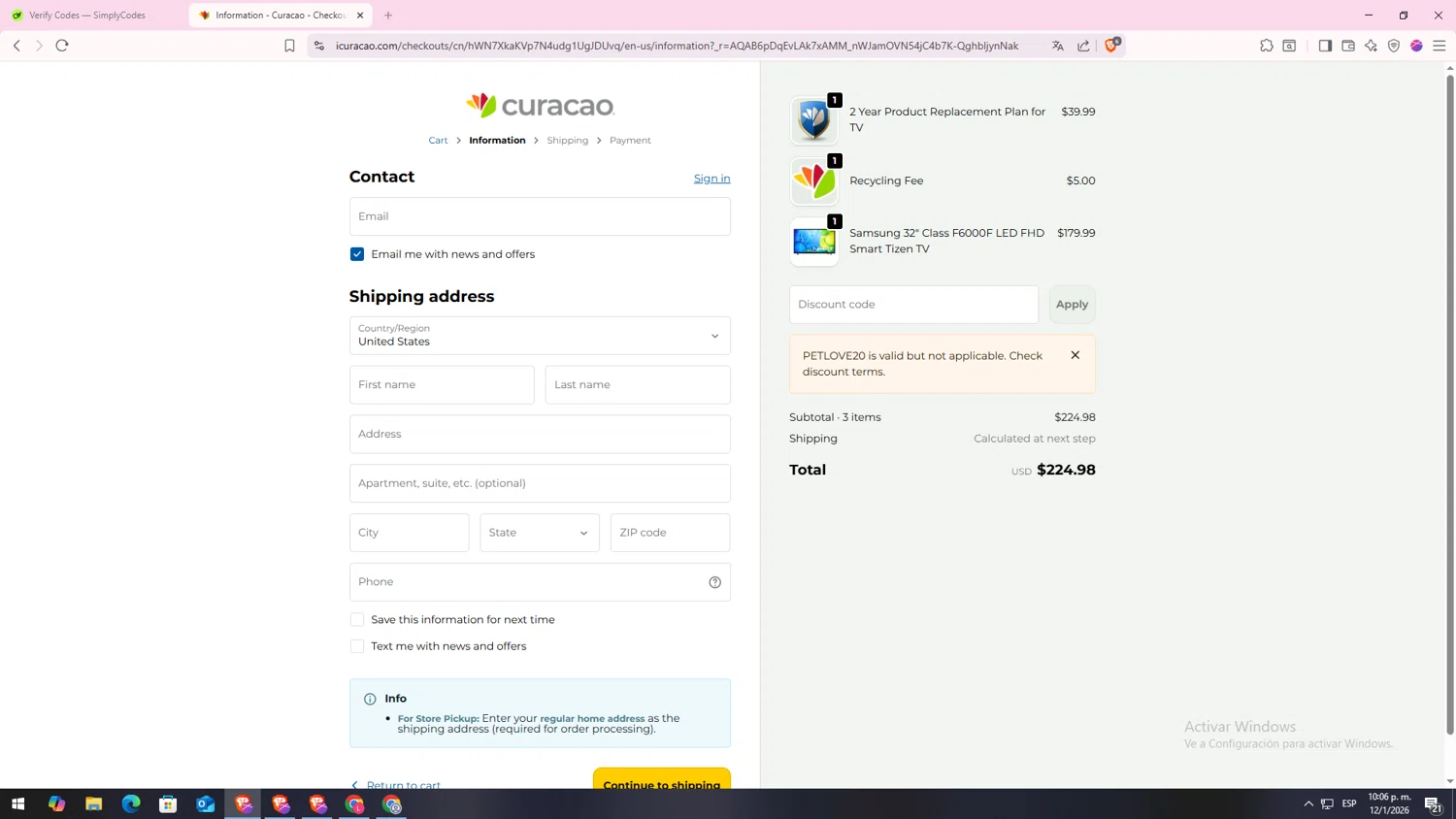Open the Leo AI sparkle icon
1456x819 pixels.
(x=1371, y=46)
